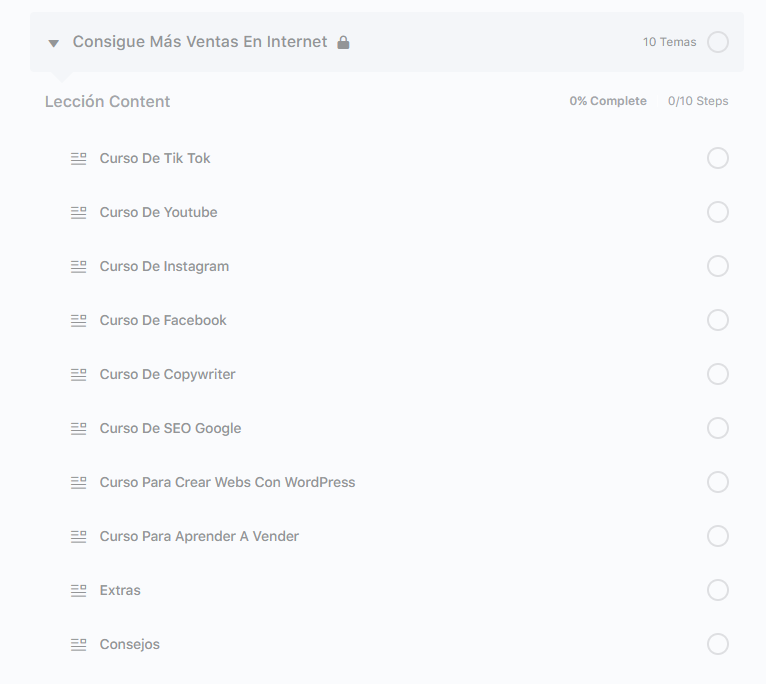Click lock icon next to lesson title
This screenshot has height=684, width=766.
[343, 43]
